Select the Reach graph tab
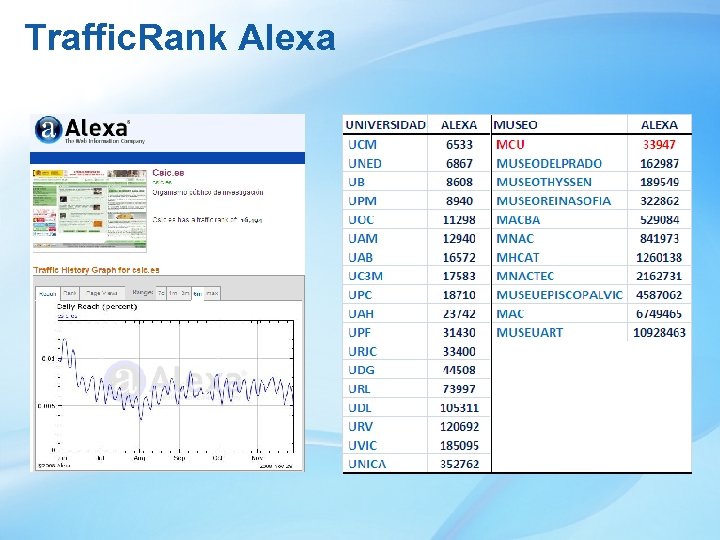 point(48,294)
